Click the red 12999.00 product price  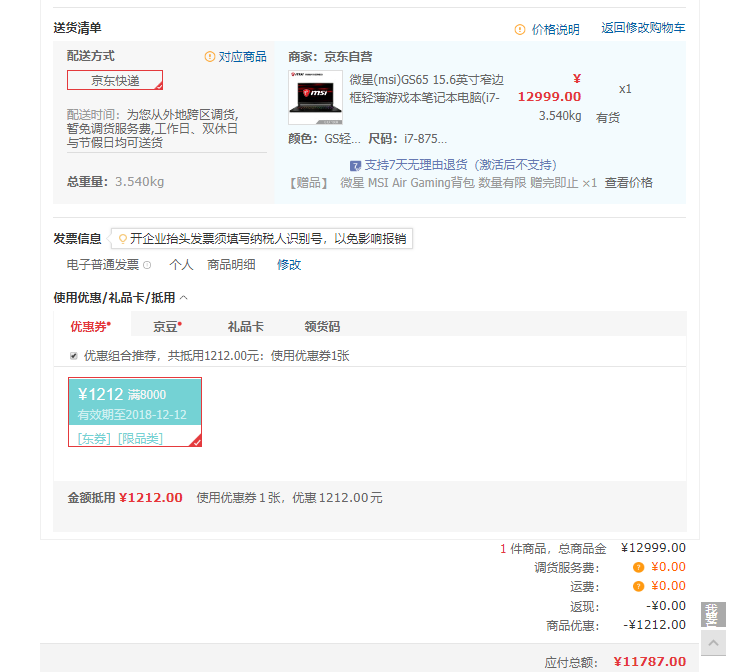[x=550, y=96]
